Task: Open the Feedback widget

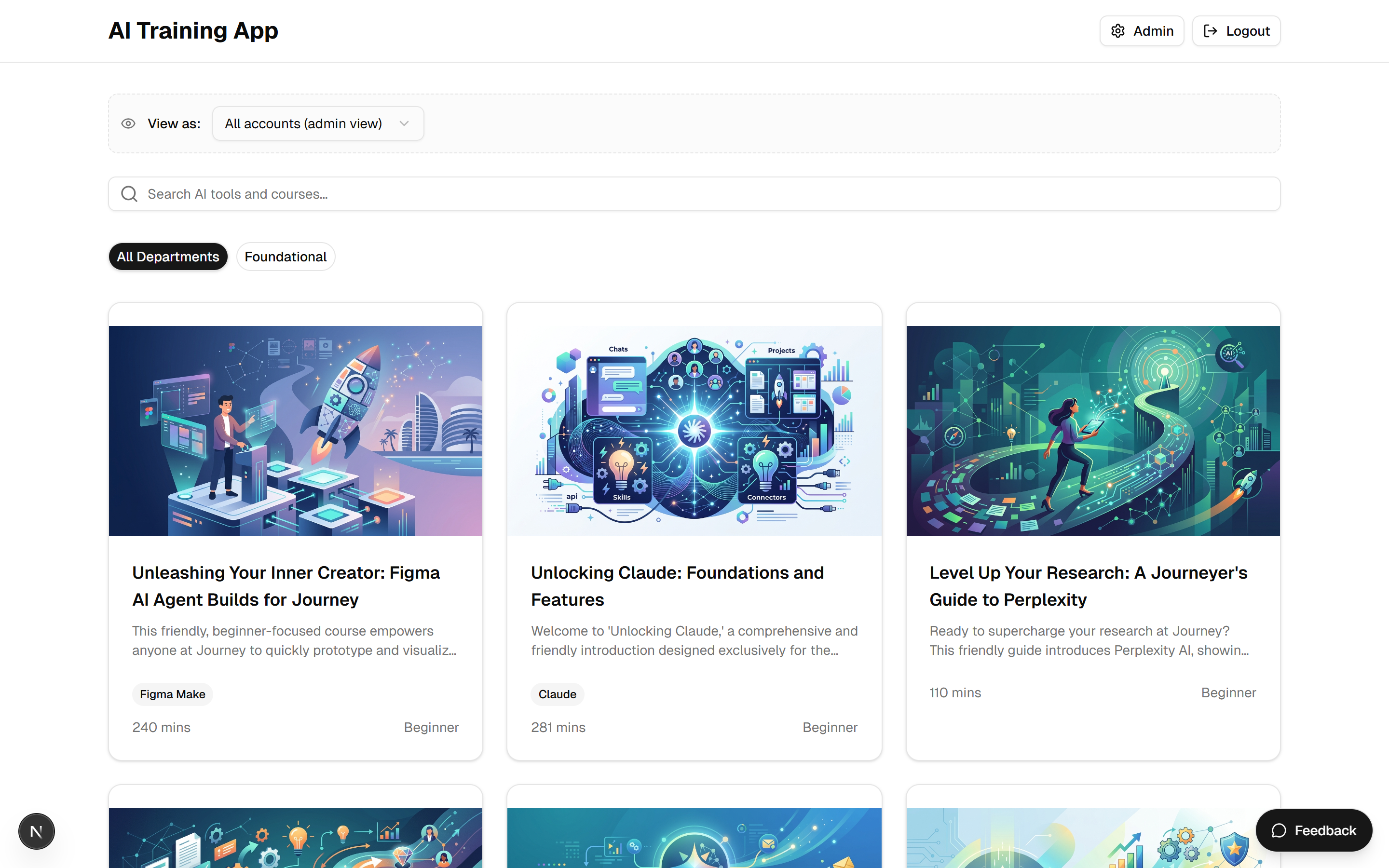Action: [1314, 831]
